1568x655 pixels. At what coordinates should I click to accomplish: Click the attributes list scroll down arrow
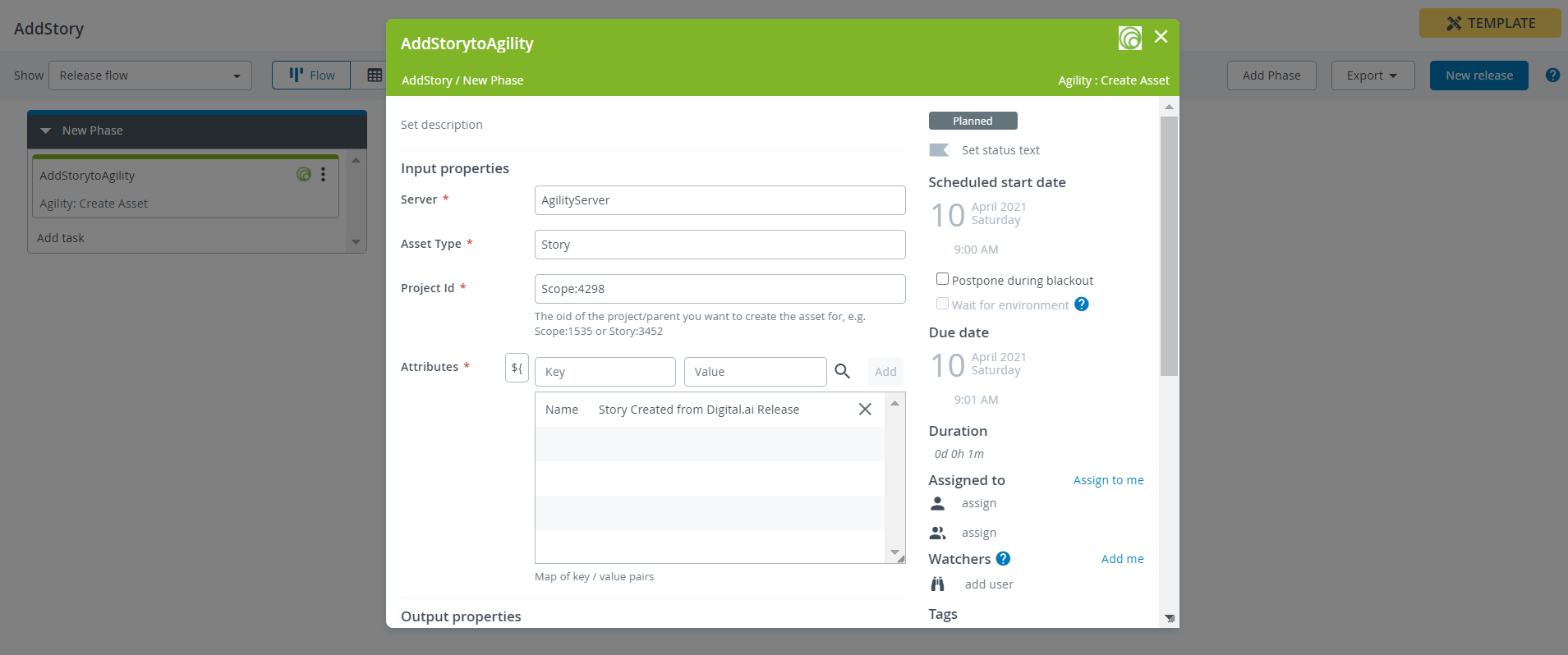tap(894, 552)
